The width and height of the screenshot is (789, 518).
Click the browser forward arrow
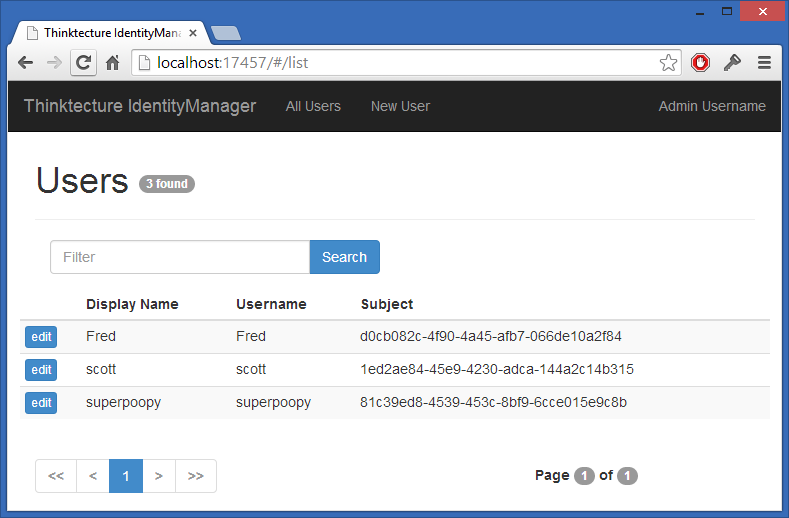point(54,63)
